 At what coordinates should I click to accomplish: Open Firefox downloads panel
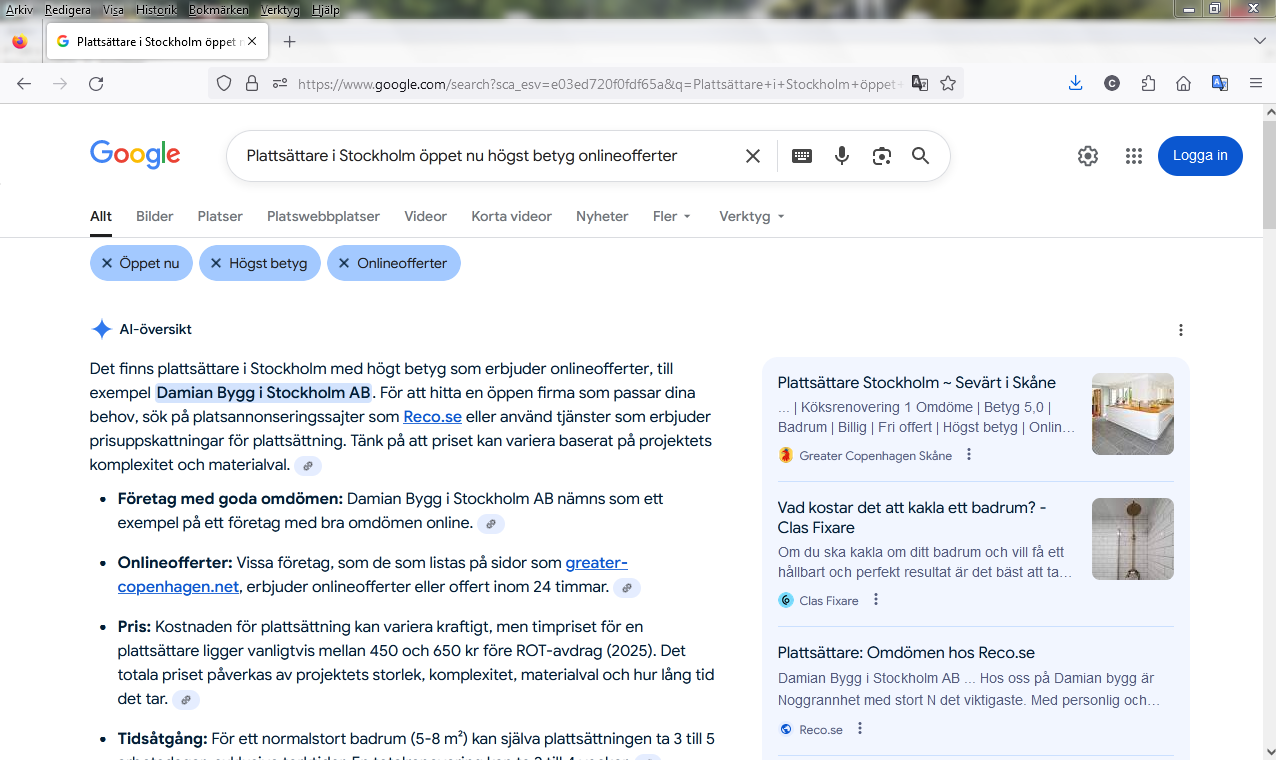(x=1076, y=84)
